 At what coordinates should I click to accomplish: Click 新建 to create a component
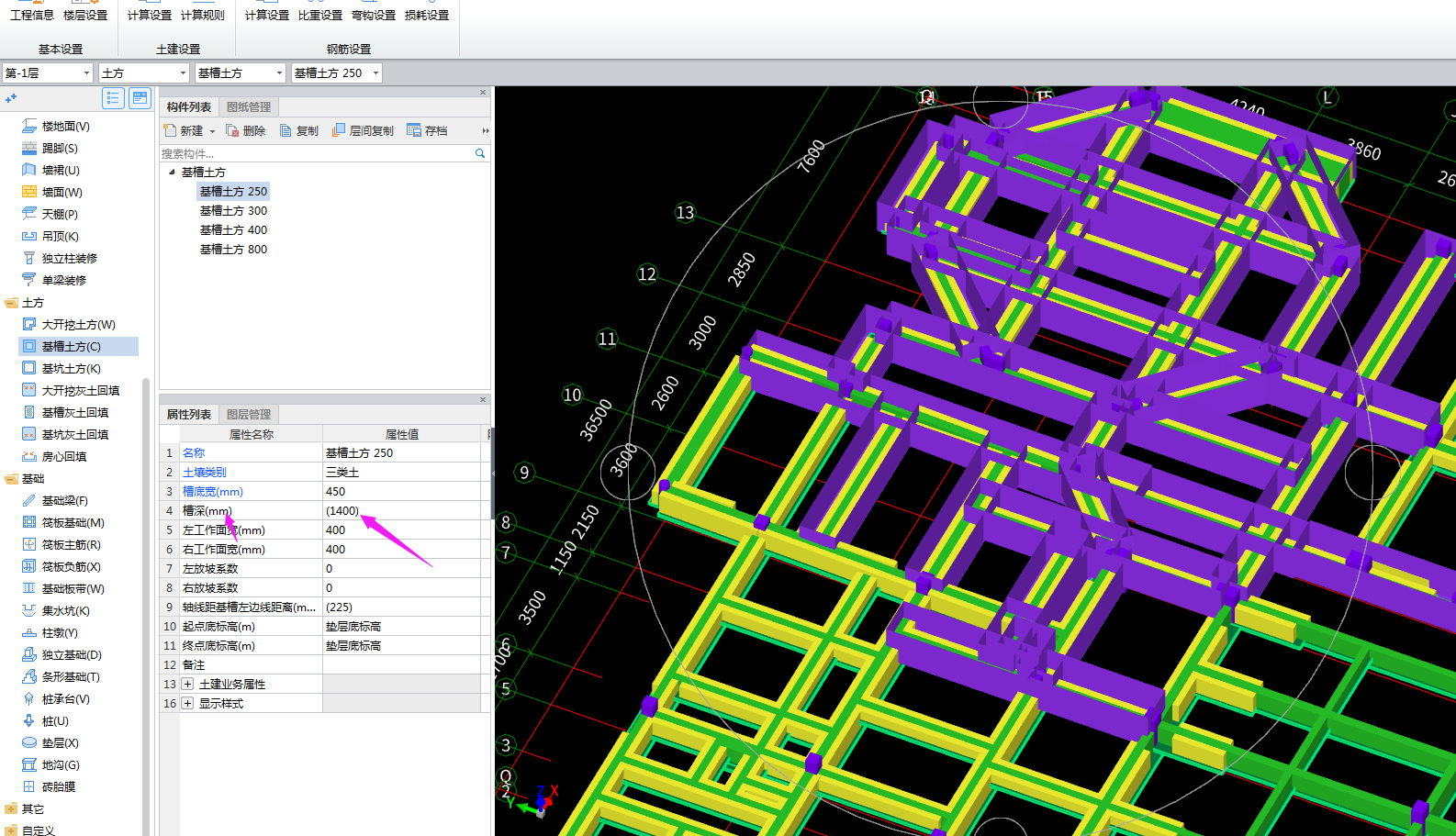pos(185,131)
